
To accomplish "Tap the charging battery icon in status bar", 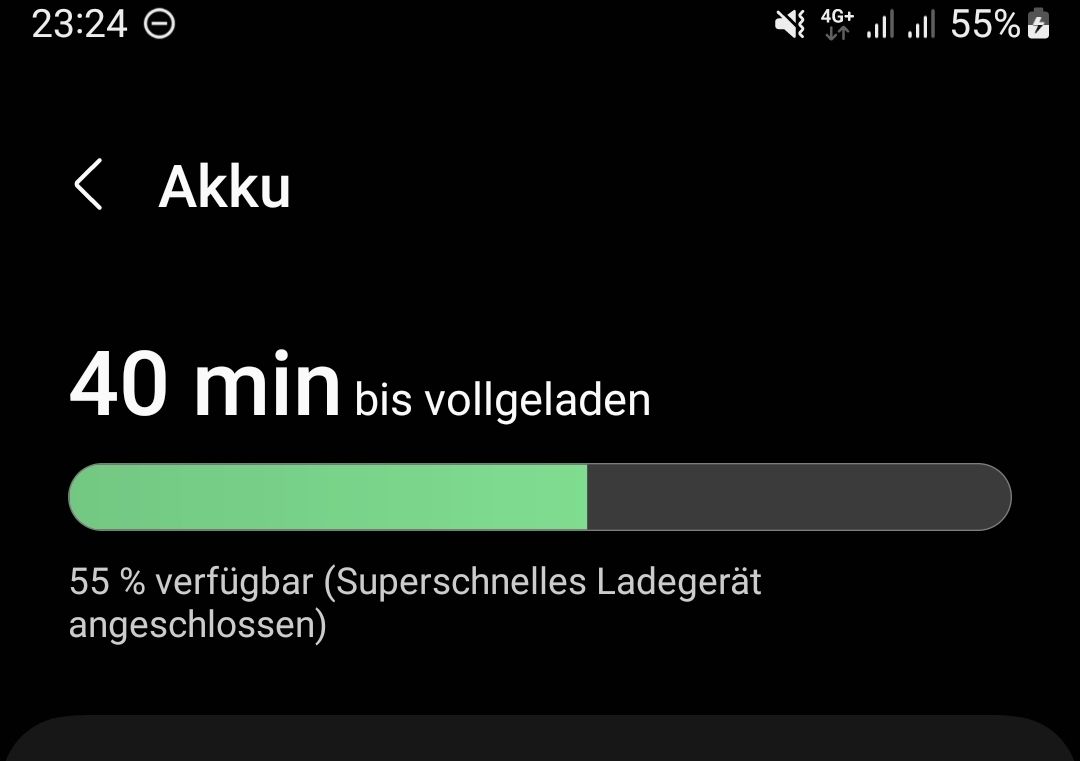I will (x=1038, y=24).
